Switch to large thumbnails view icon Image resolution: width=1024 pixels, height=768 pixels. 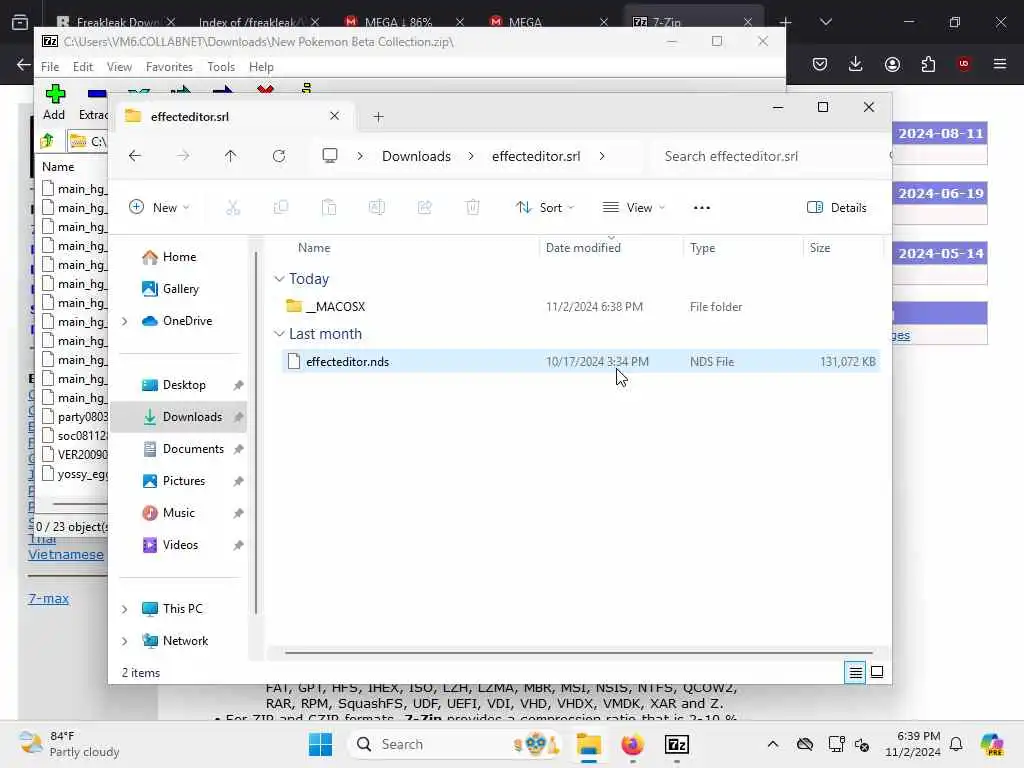pyautogui.click(x=877, y=672)
